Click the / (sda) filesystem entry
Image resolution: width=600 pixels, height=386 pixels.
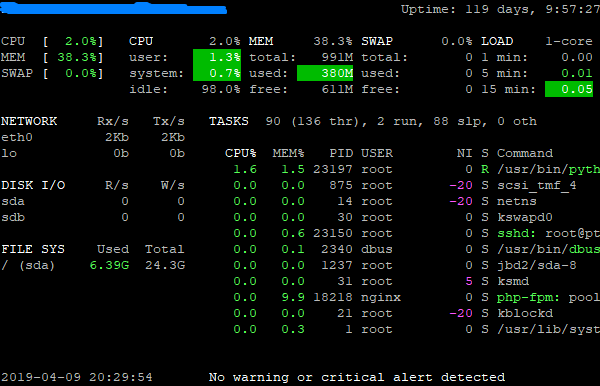point(28,265)
